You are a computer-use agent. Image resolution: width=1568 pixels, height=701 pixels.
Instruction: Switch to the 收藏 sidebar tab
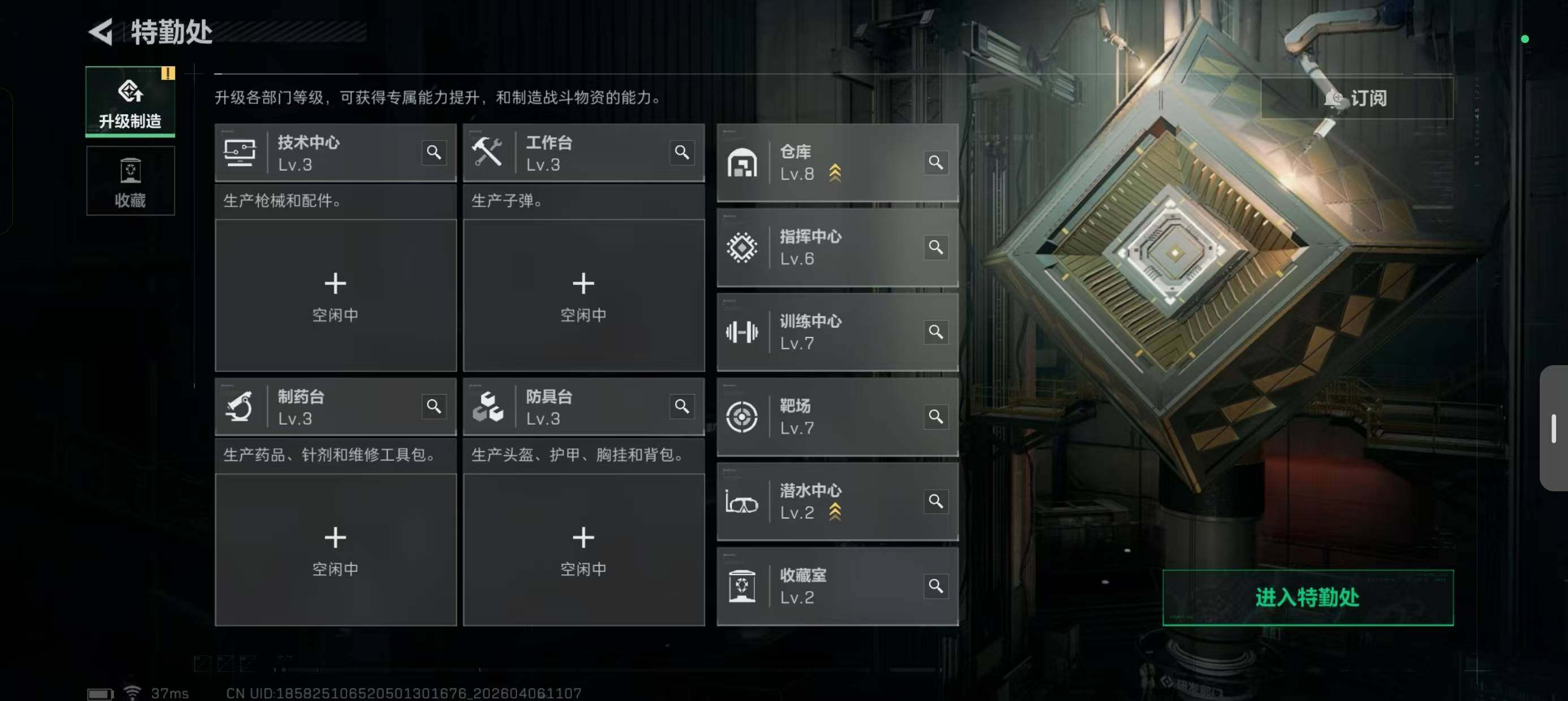(130, 181)
